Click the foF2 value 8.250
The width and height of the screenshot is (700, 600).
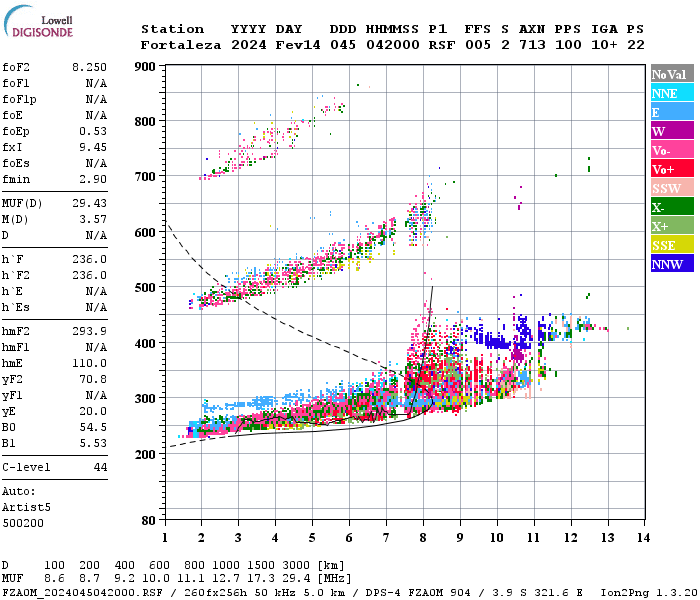[x=89, y=67]
